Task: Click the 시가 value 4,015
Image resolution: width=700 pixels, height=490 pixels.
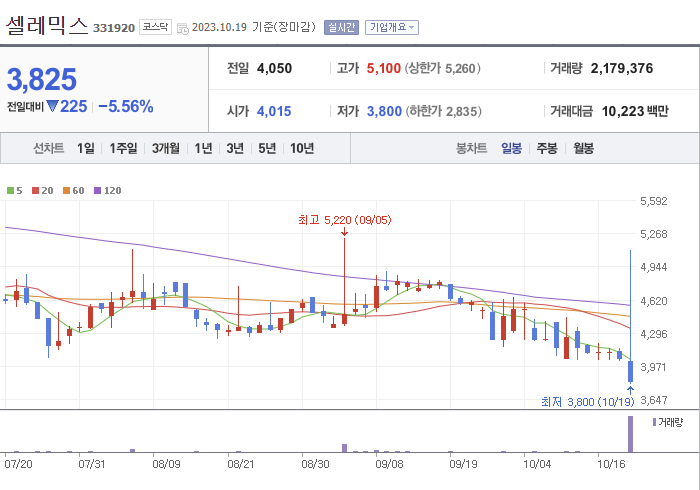Action: coord(274,111)
